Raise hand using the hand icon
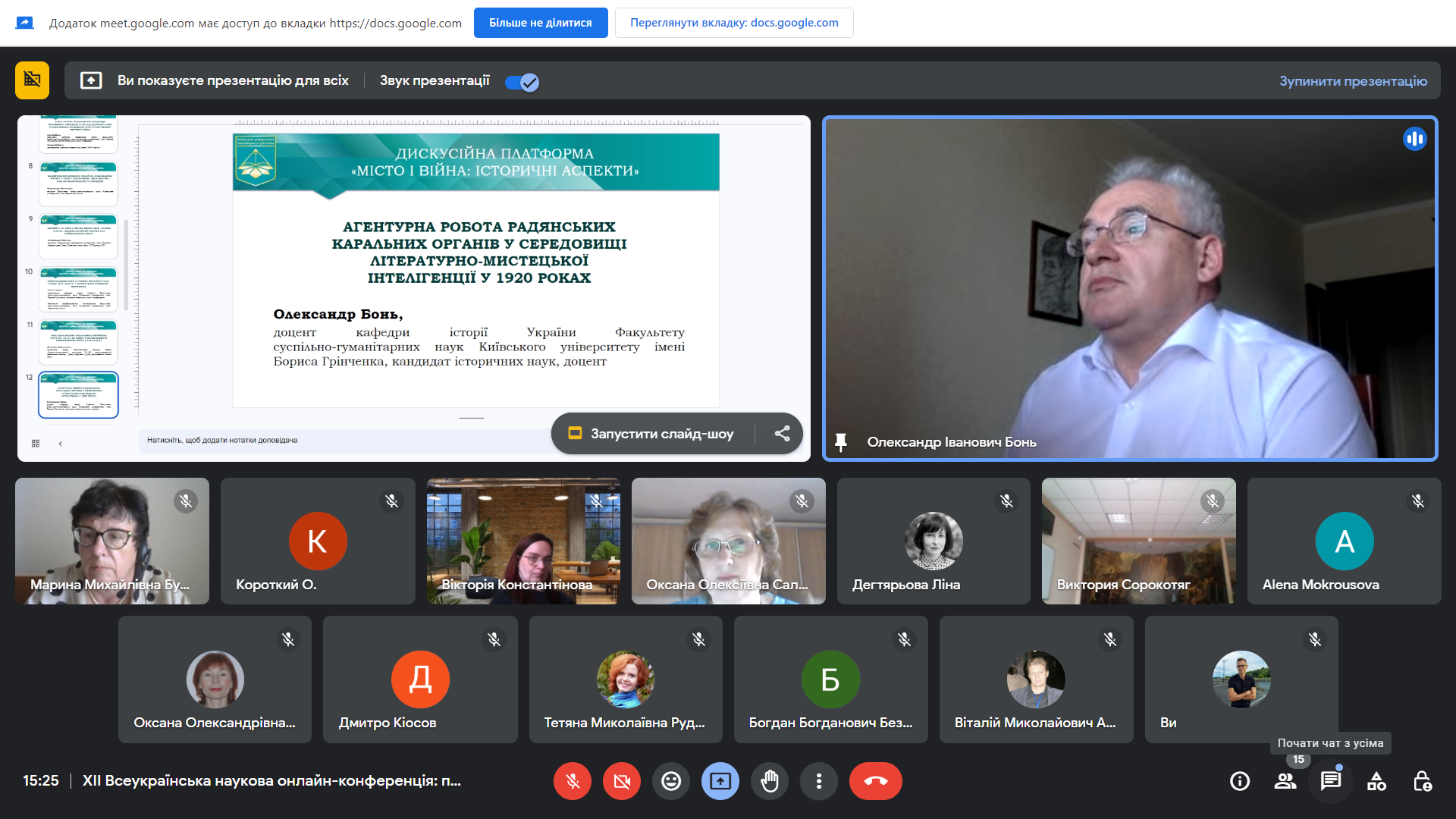Viewport: 1456px width, 819px height. coord(770,781)
